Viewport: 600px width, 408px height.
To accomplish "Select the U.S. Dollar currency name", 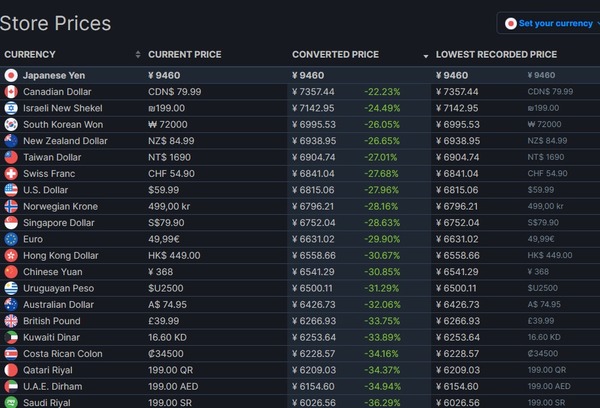I will point(45,190).
